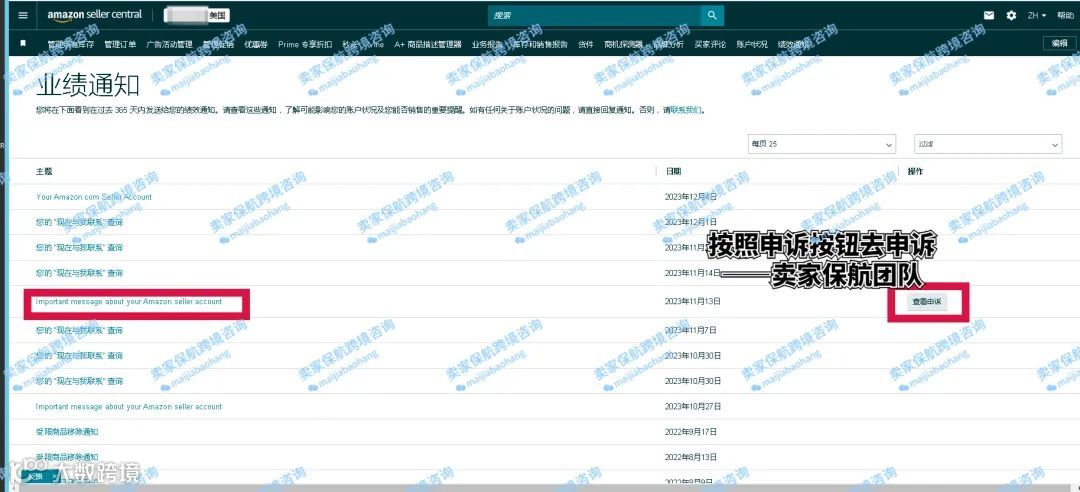
Task: Open the 现在与我联系 查询 from 2023年11月7日
Action: click(79, 331)
